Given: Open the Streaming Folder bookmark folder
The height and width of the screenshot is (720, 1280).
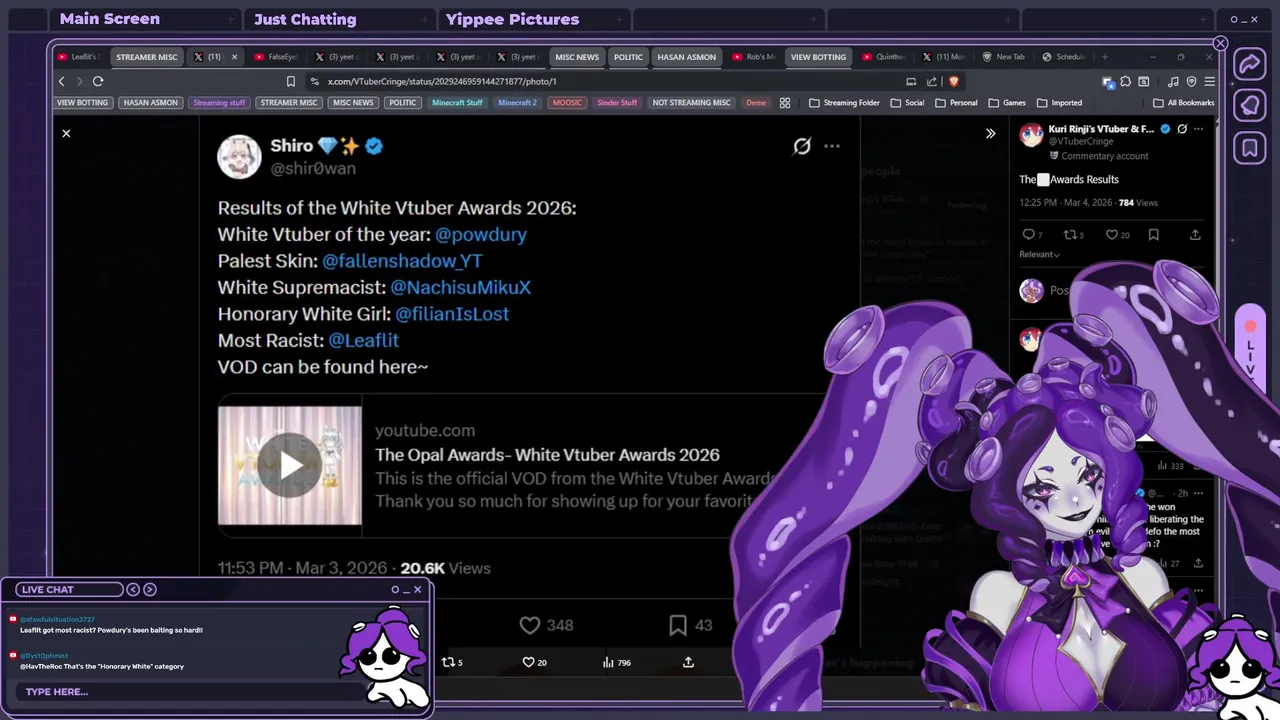Looking at the screenshot, I should click(844, 103).
